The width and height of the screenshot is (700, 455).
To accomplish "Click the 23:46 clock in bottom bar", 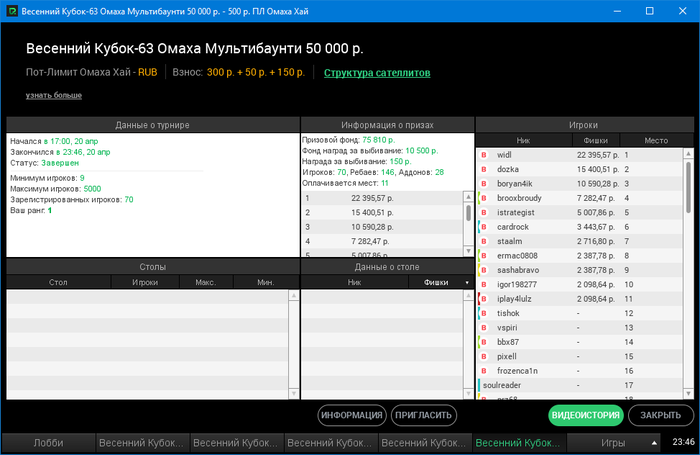I will point(683,442).
